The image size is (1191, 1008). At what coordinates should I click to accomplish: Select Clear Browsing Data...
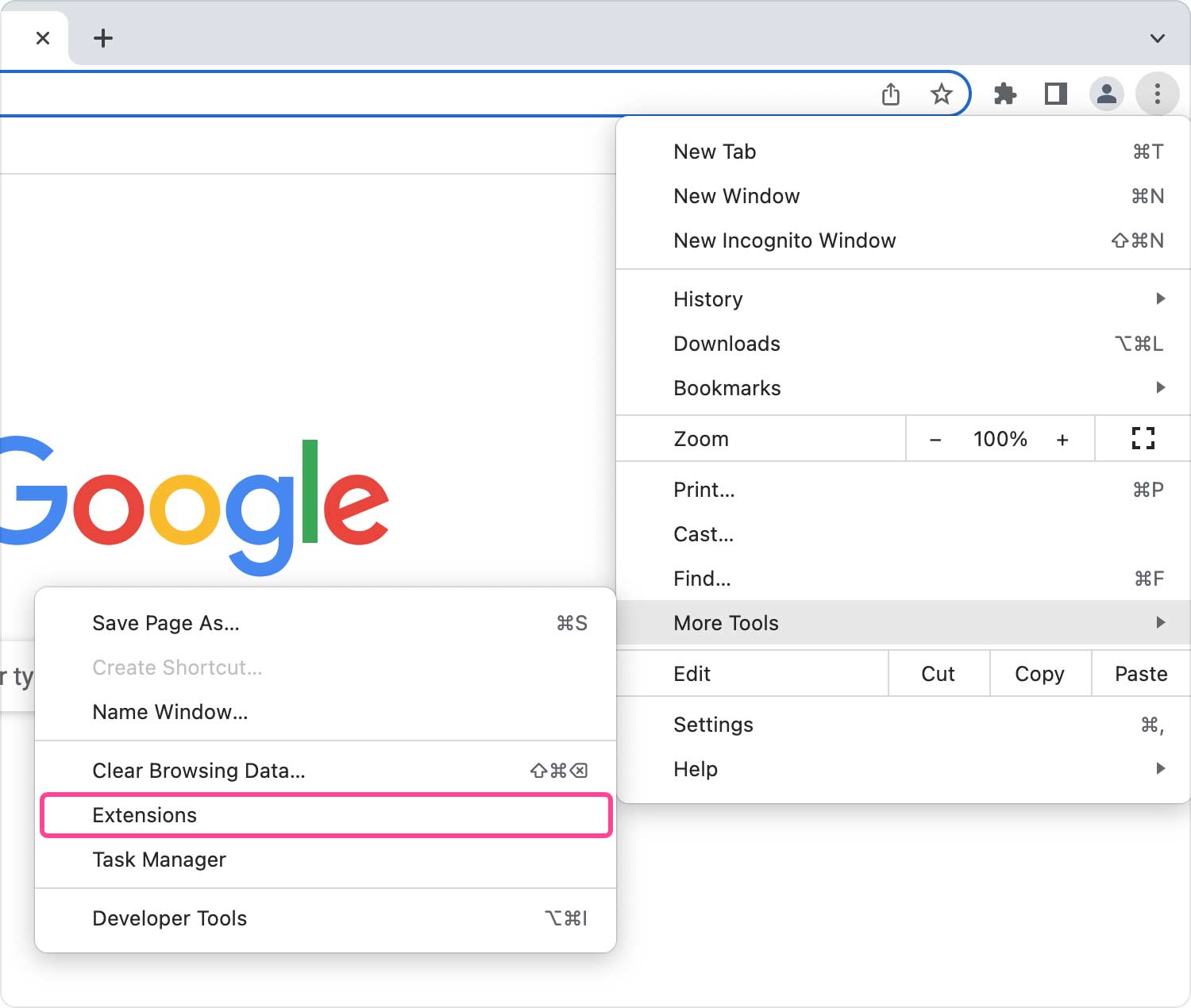(x=326, y=771)
